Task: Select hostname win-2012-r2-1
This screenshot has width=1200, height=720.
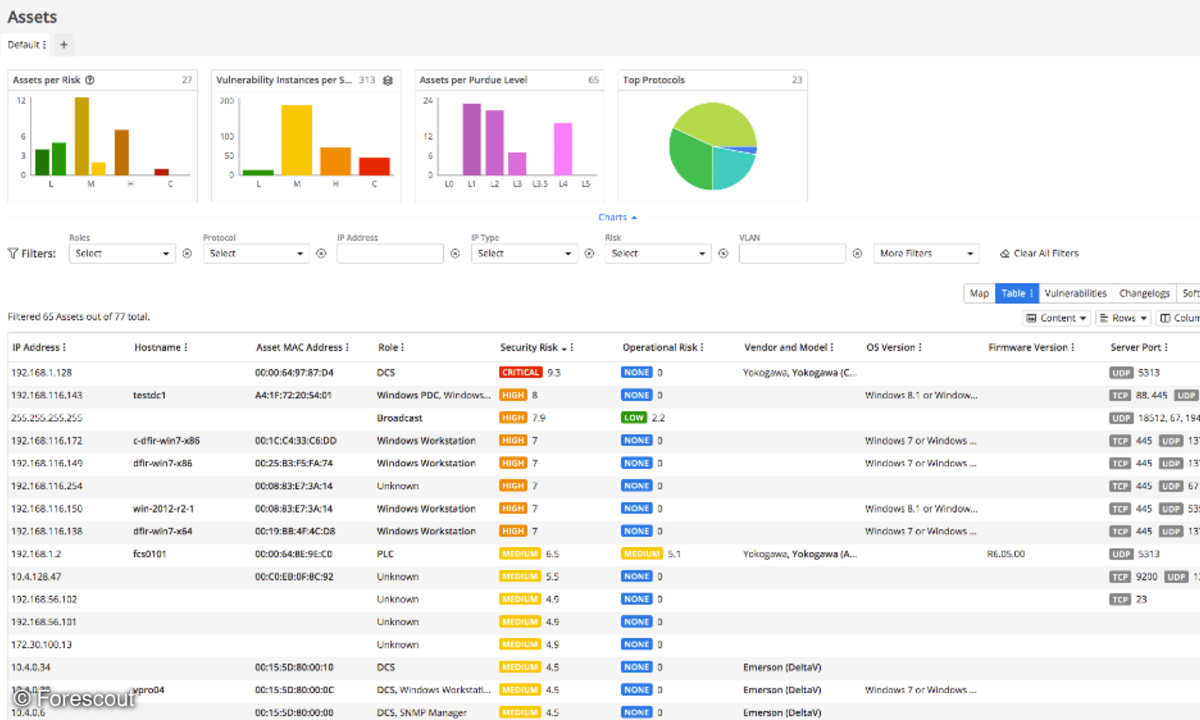Action: pyautogui.click(x=163, y=509)
